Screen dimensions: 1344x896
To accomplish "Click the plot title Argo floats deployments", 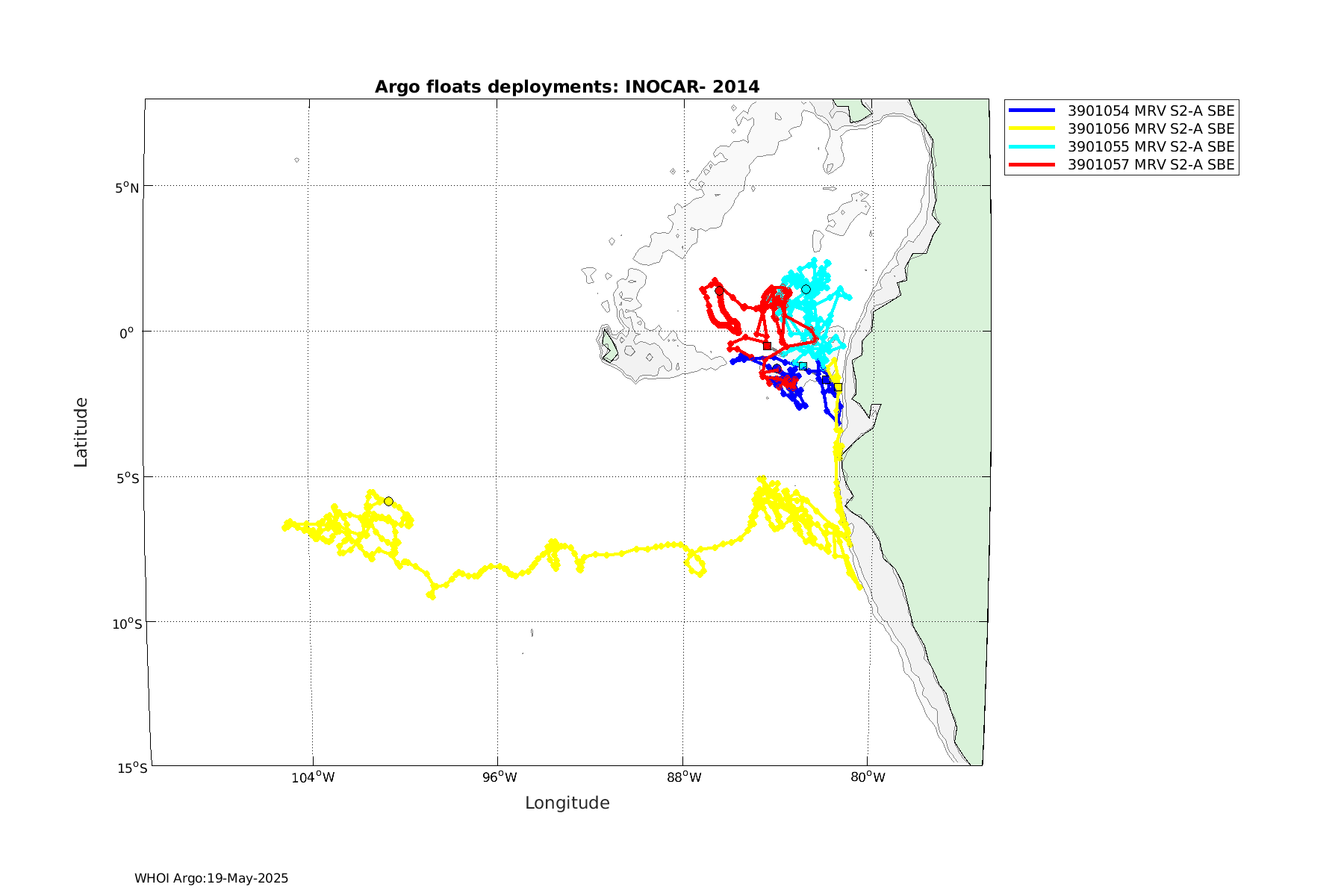I will coord(567,87).
